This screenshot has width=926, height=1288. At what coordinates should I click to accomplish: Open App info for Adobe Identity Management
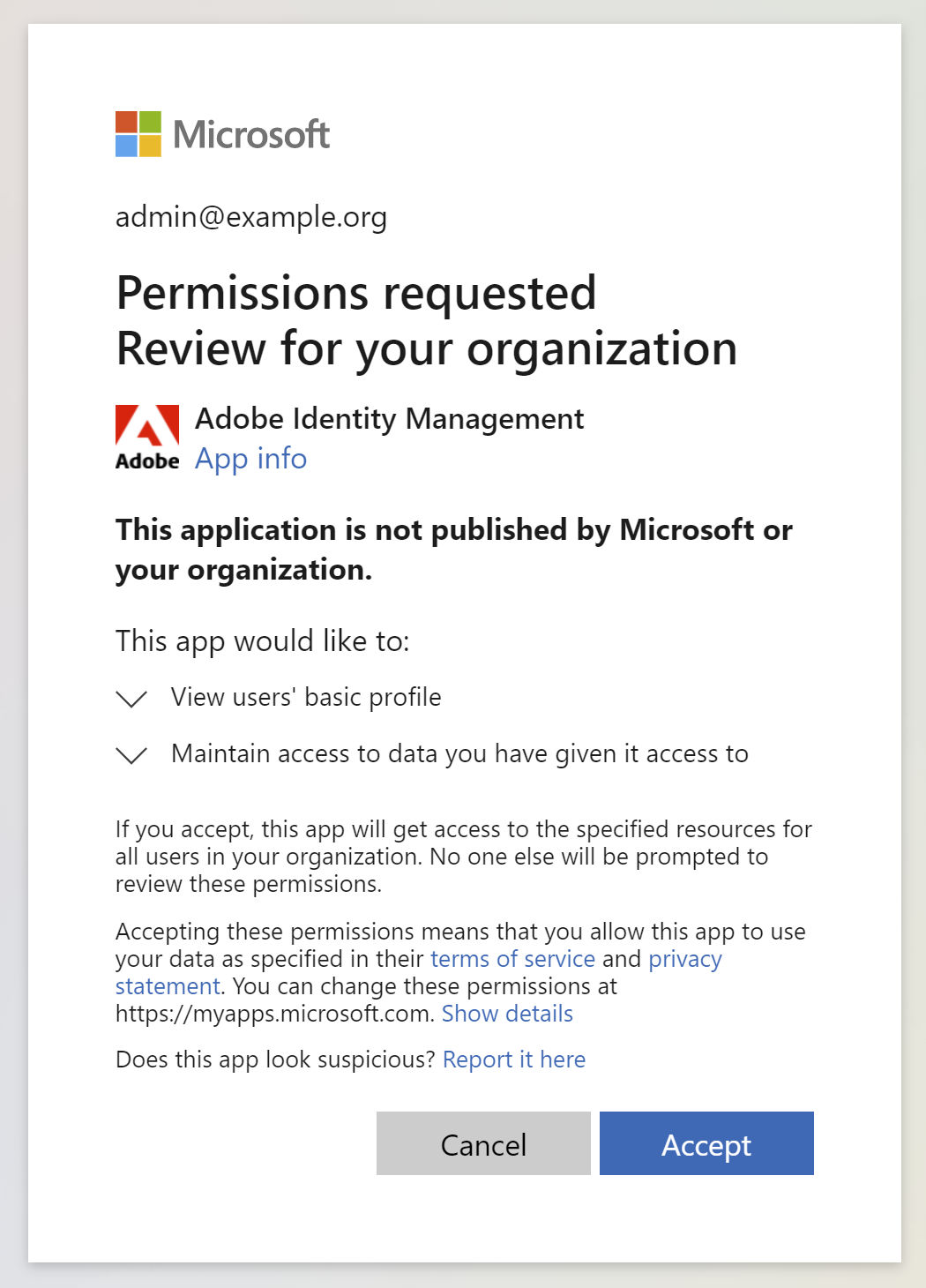click(x=250, y=459)
